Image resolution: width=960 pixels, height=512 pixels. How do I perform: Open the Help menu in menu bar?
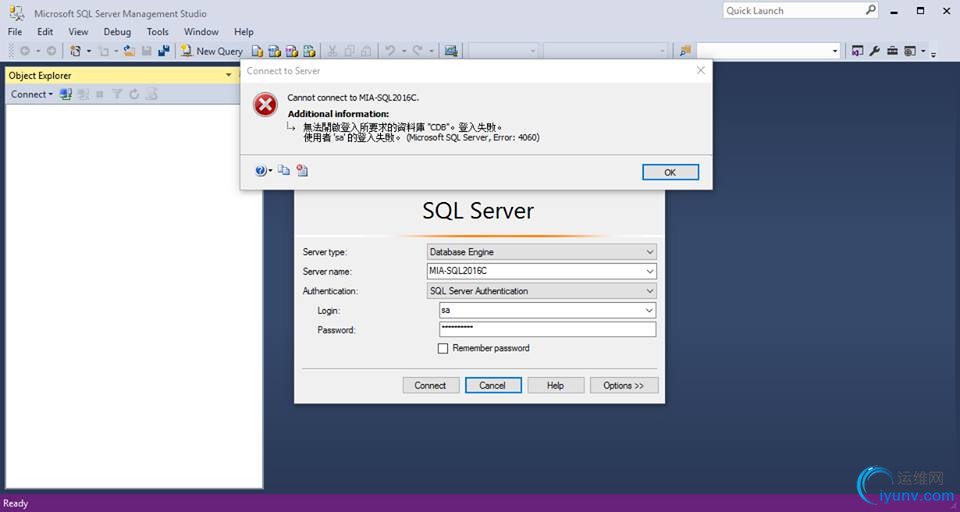244,31
